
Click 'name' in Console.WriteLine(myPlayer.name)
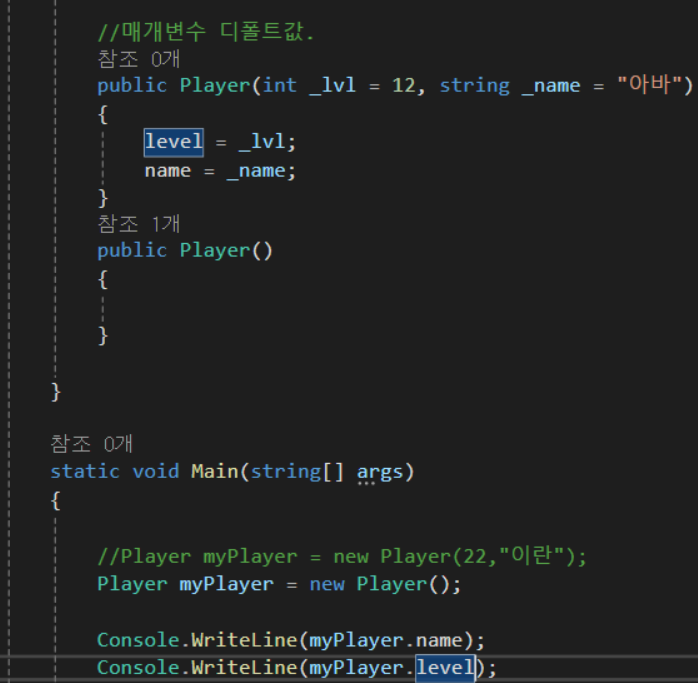(439, 641)
